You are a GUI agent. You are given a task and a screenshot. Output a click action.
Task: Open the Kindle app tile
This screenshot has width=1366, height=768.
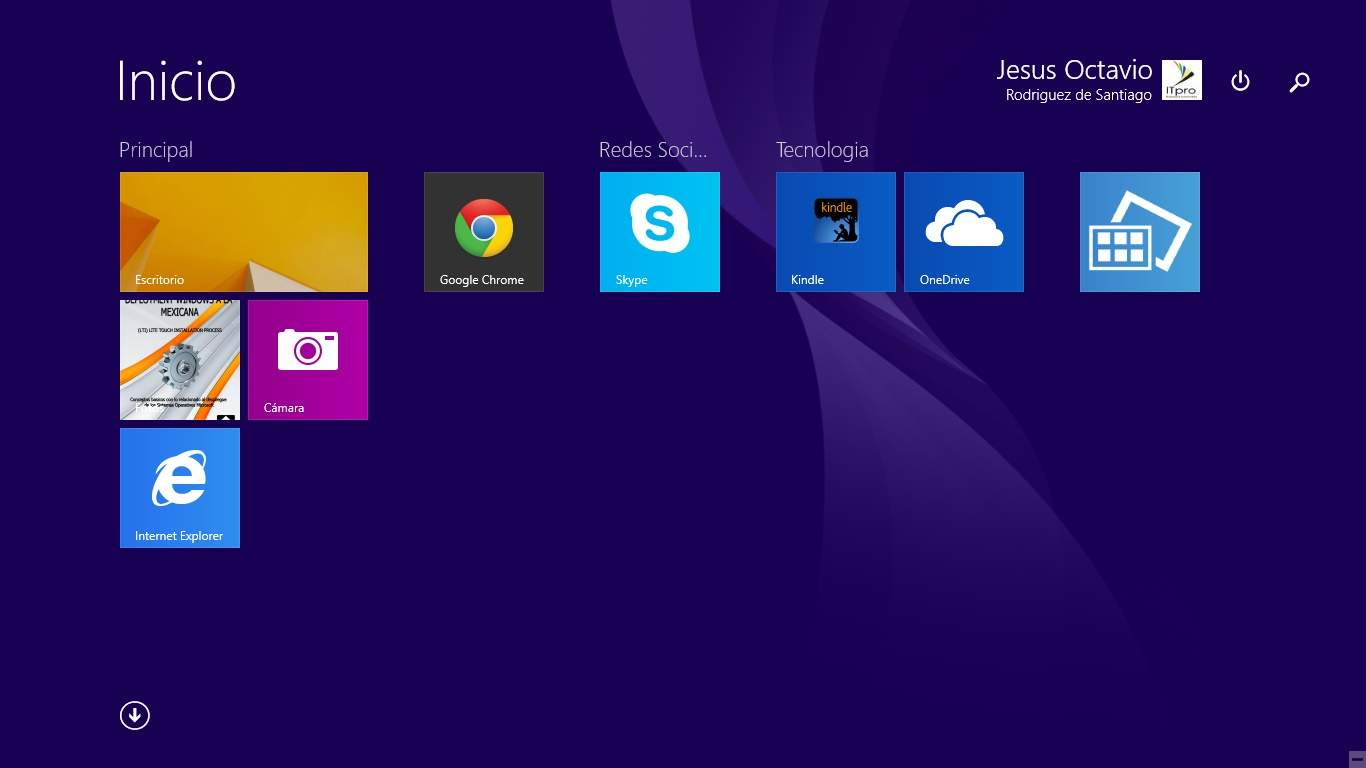(x=836, y=232)
